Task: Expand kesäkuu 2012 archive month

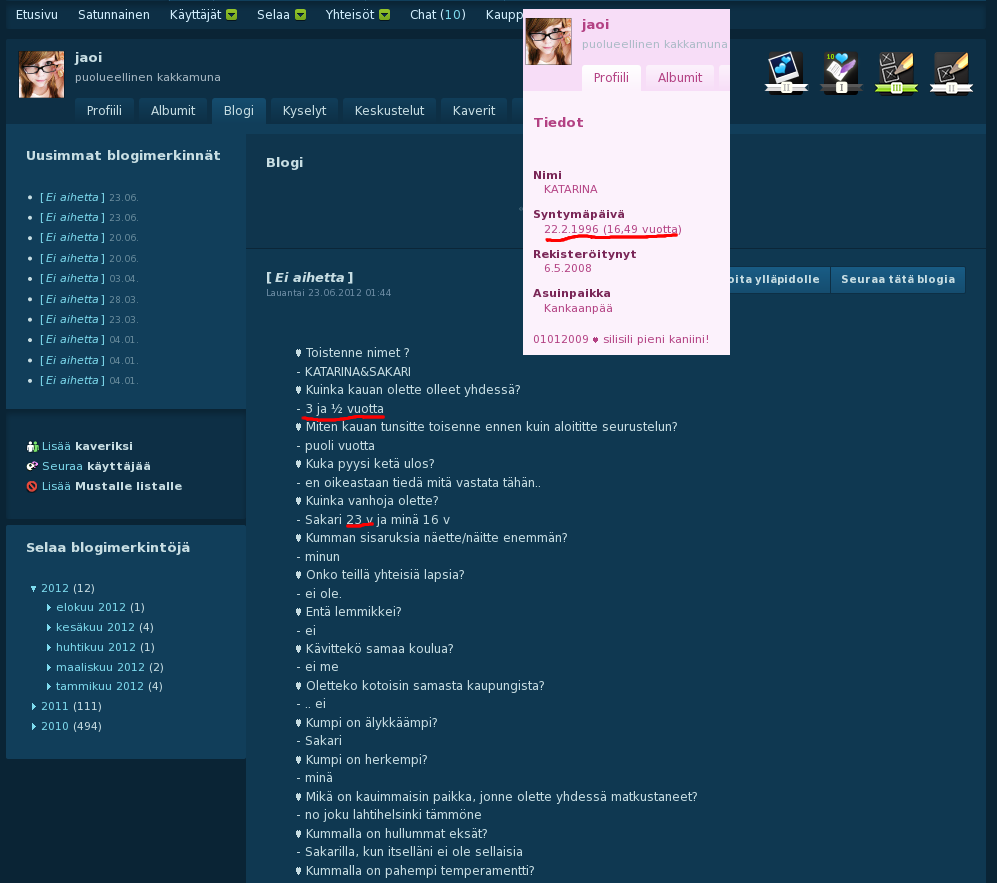Action: point(49,627)
